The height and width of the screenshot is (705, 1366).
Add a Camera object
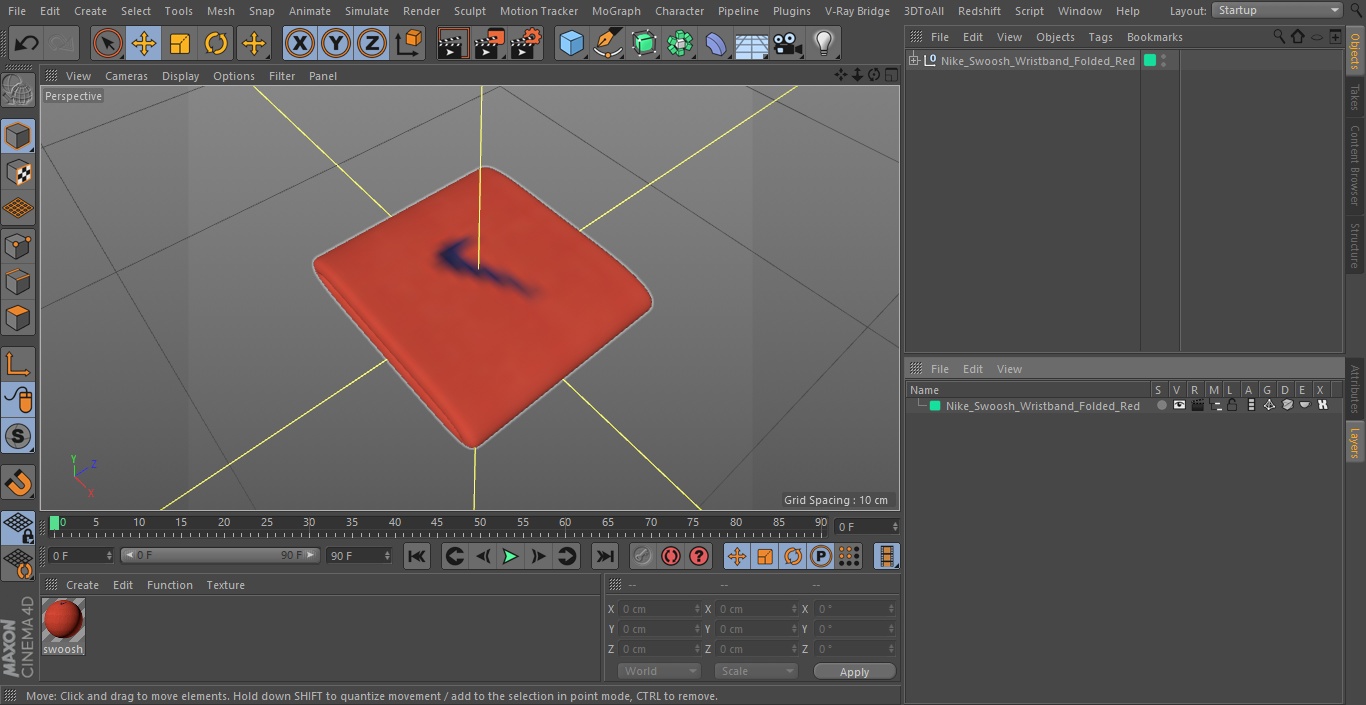(788, 44)
